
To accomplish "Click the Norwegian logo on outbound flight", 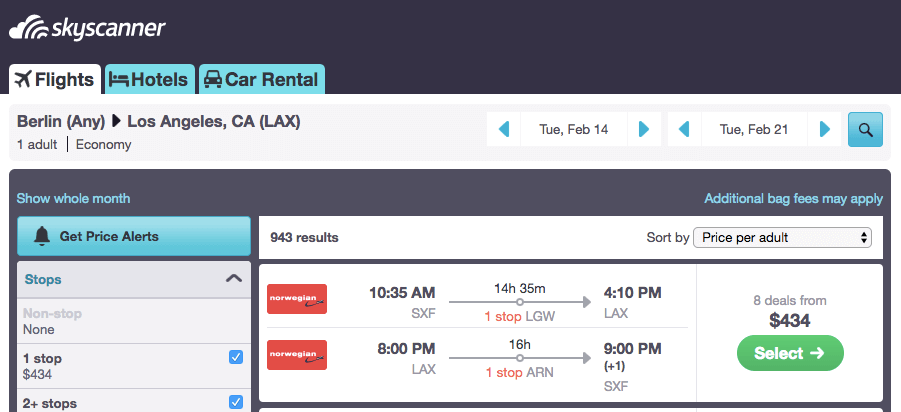I will click(x=297, y=299).
